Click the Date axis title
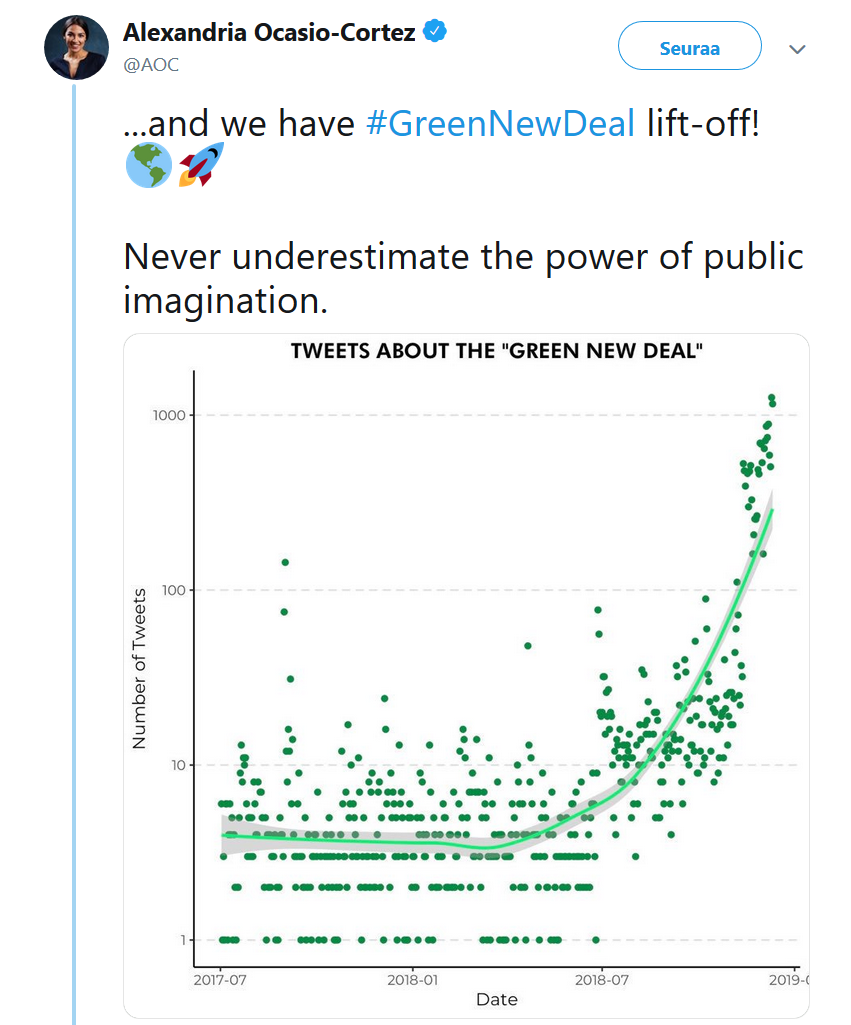The height and width of the screenshot is (1025, 851). pyautogui.click(x=497, y=1000)
